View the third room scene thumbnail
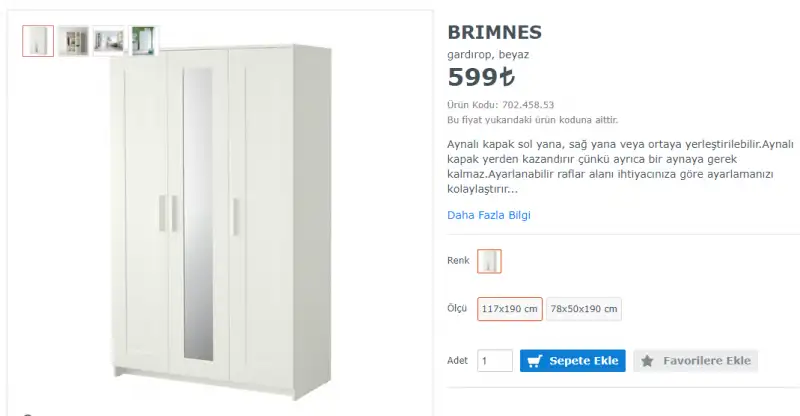The image size is (800, 416). (108, 41)
